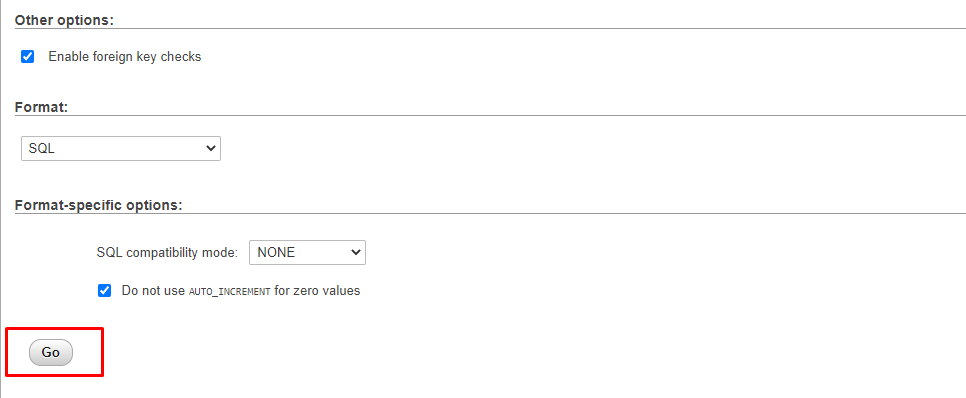Click the chevron arrow on the NONE select

click(355, 253)
